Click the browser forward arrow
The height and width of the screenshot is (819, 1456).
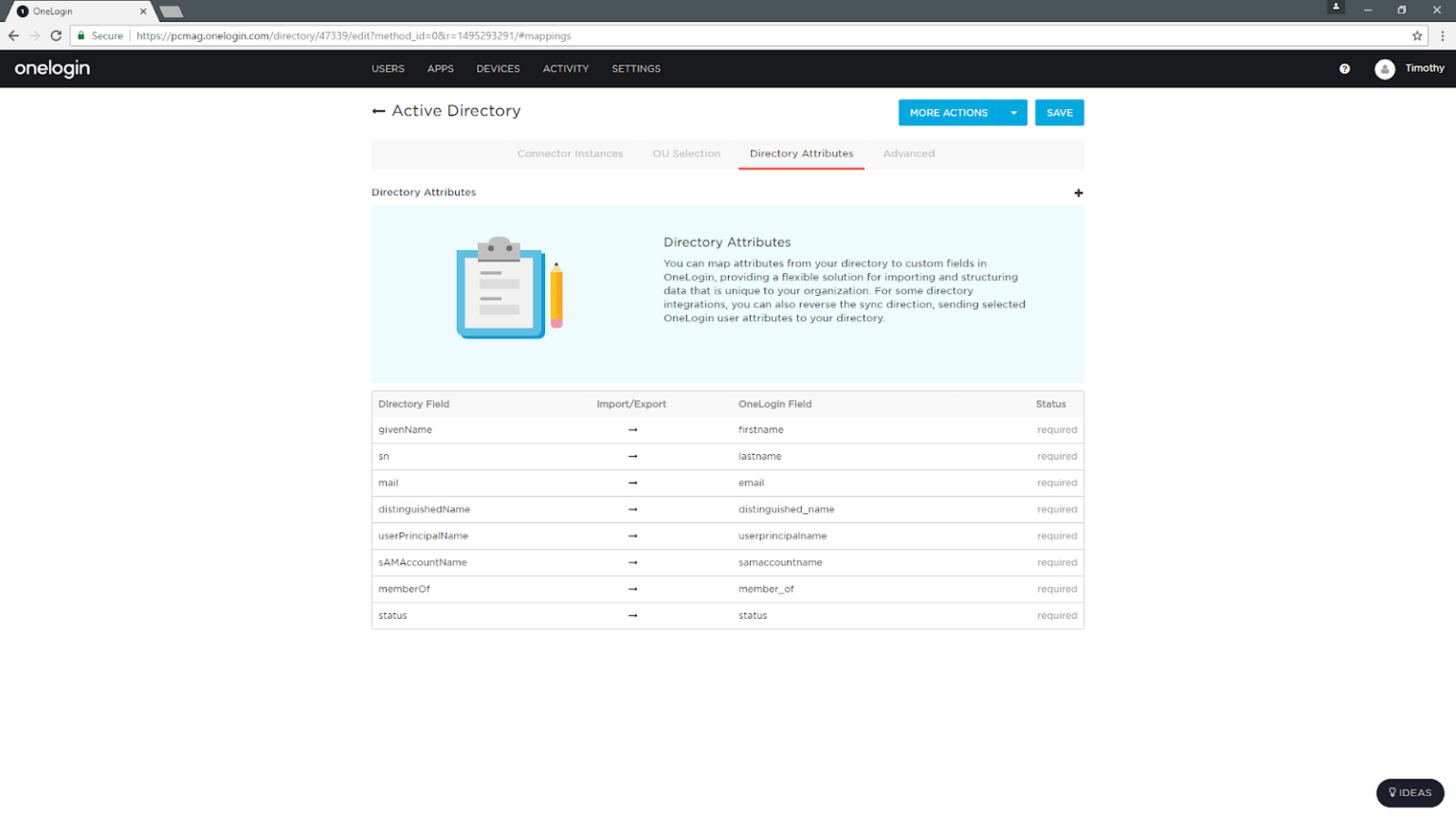click(34, 35)
